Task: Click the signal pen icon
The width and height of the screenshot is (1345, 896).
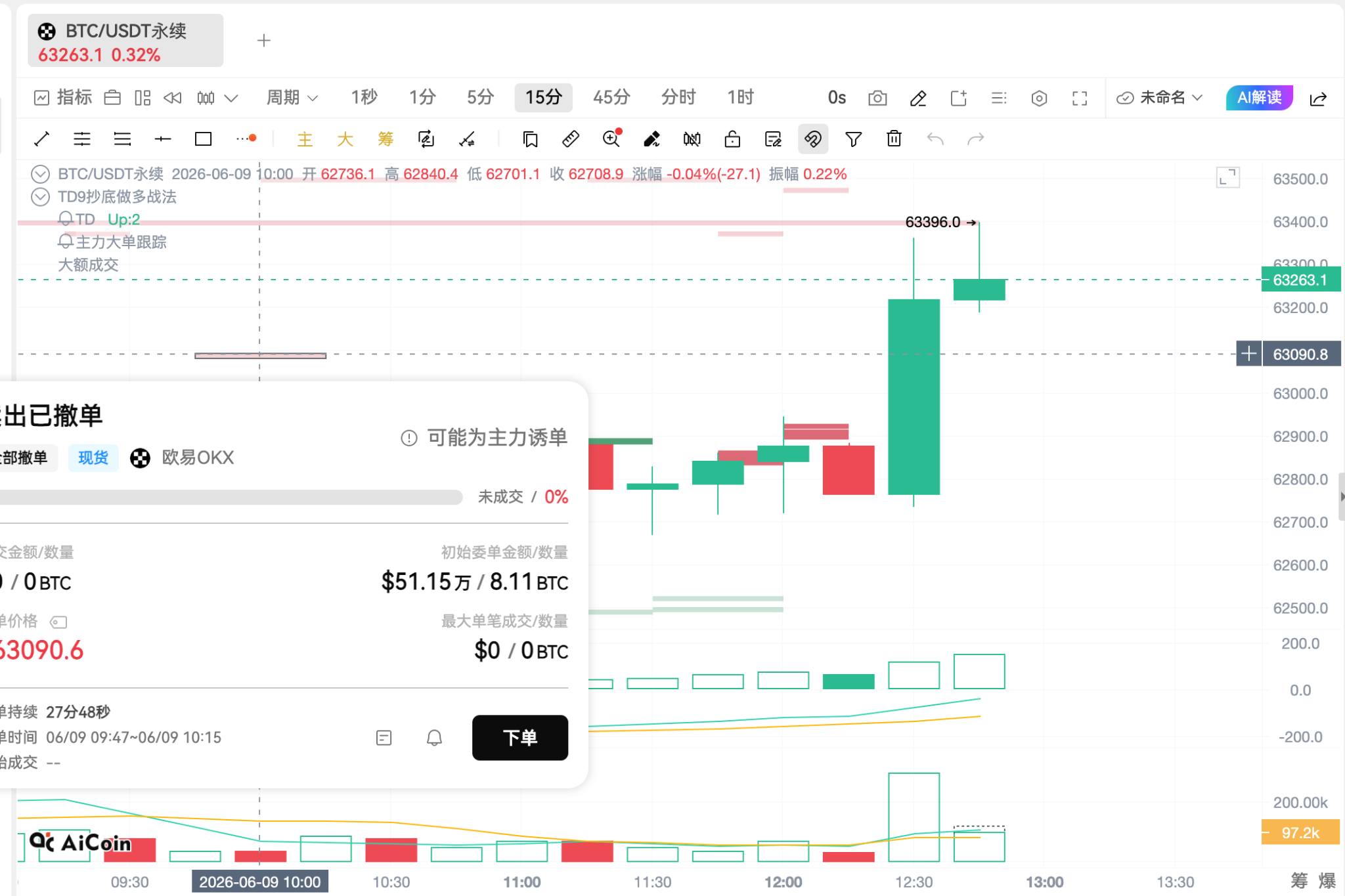Action: click(467, 139)
